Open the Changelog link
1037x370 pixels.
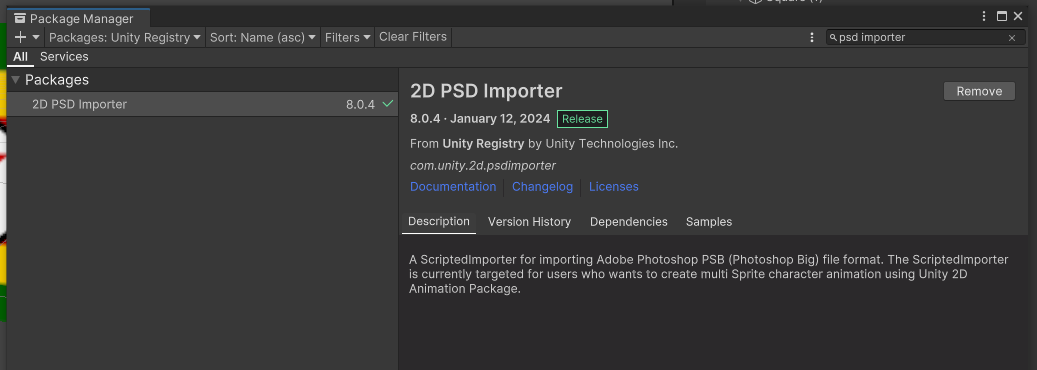(542, 187)
